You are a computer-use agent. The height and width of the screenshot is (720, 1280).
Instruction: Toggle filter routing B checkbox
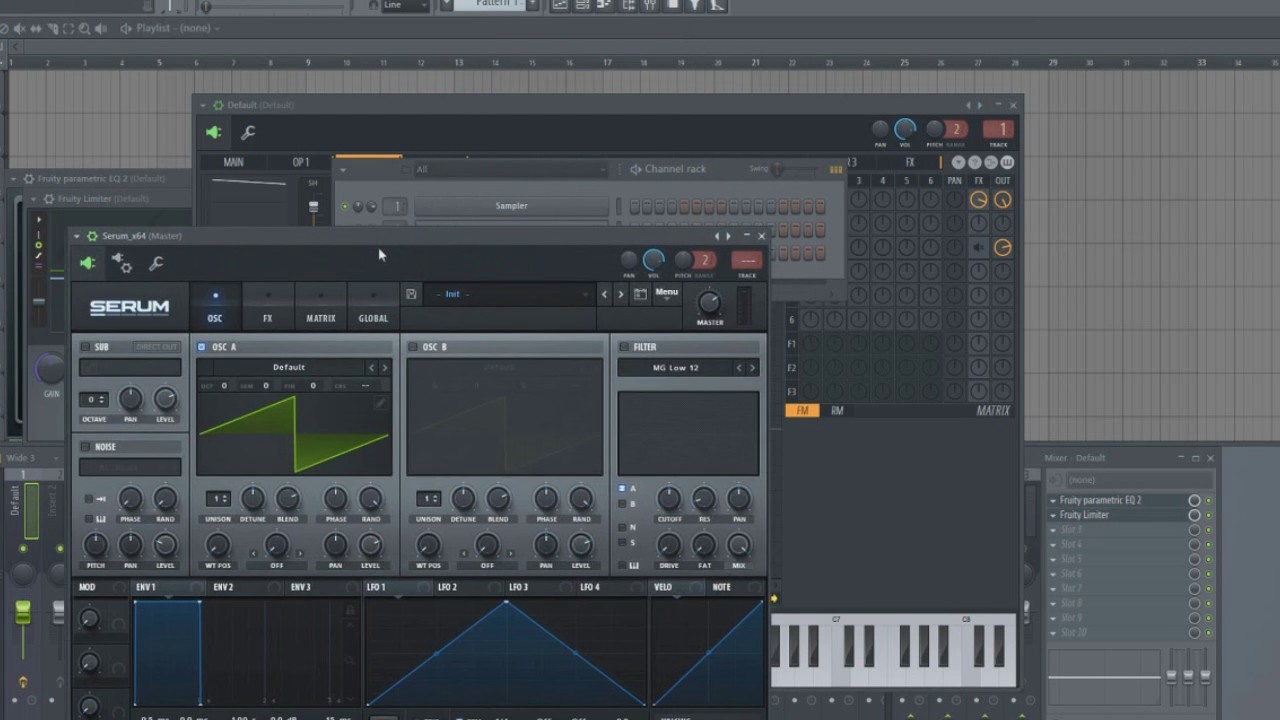(x=622, y=504)
